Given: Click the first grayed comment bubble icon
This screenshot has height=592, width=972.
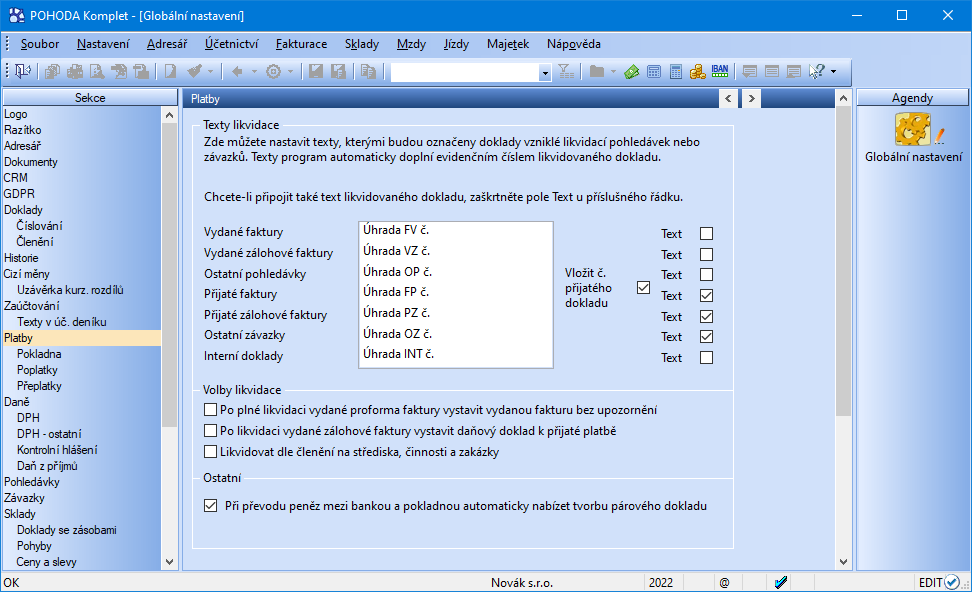Looking at the screenshot, I should click(749, 72).
